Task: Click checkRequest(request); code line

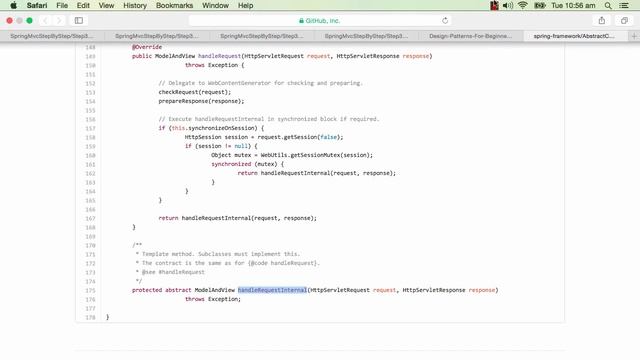Action: [x=195, y=92]
